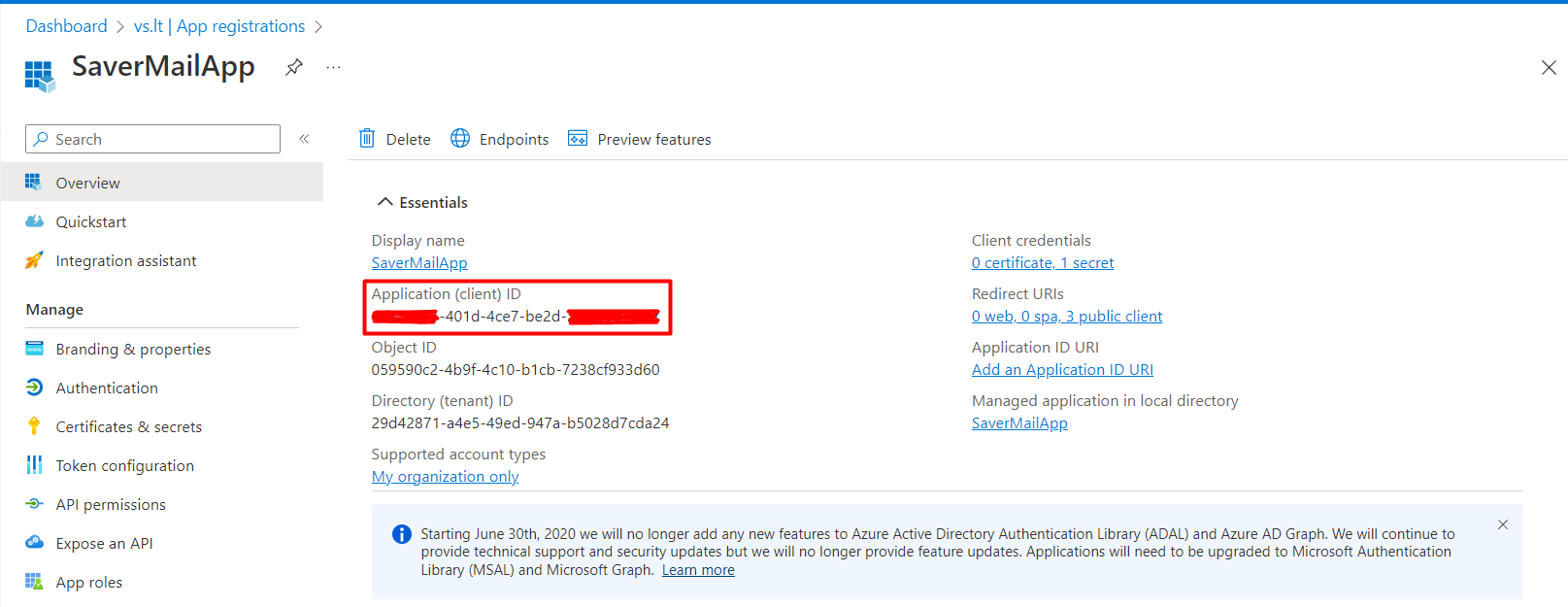Open the 0 certificate, 1 secret link
The height and width of the screenshot is (607, 1568).
1043,262
